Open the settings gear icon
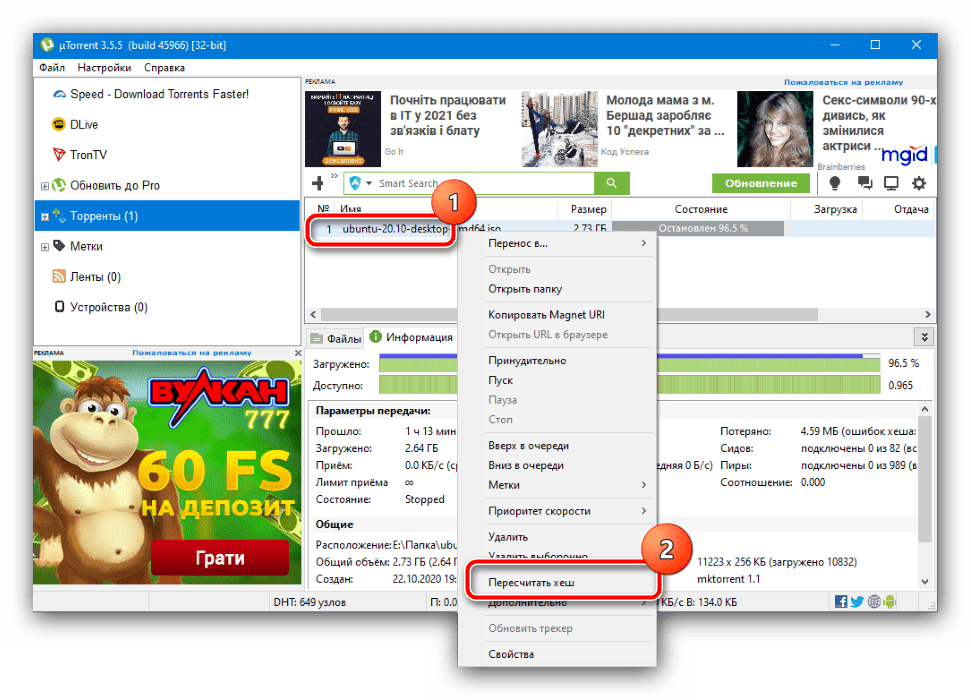The width and height of the screenshot is (971, 700). [919, 183]
